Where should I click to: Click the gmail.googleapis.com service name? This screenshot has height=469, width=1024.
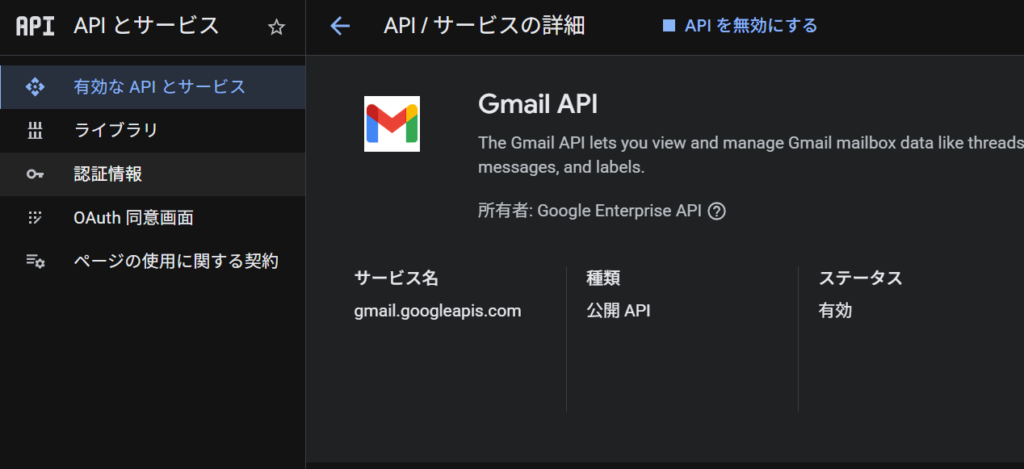click(438, 311)
